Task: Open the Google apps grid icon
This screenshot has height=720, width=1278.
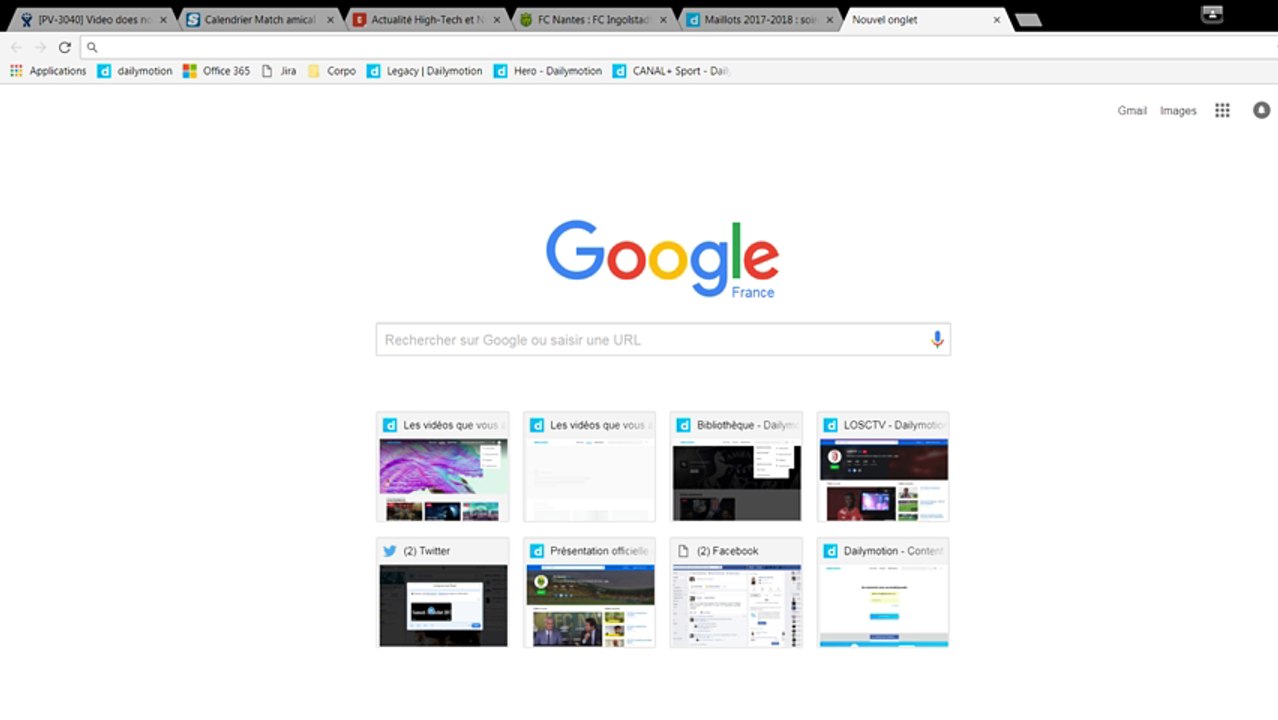Action: click(1222, 111)
